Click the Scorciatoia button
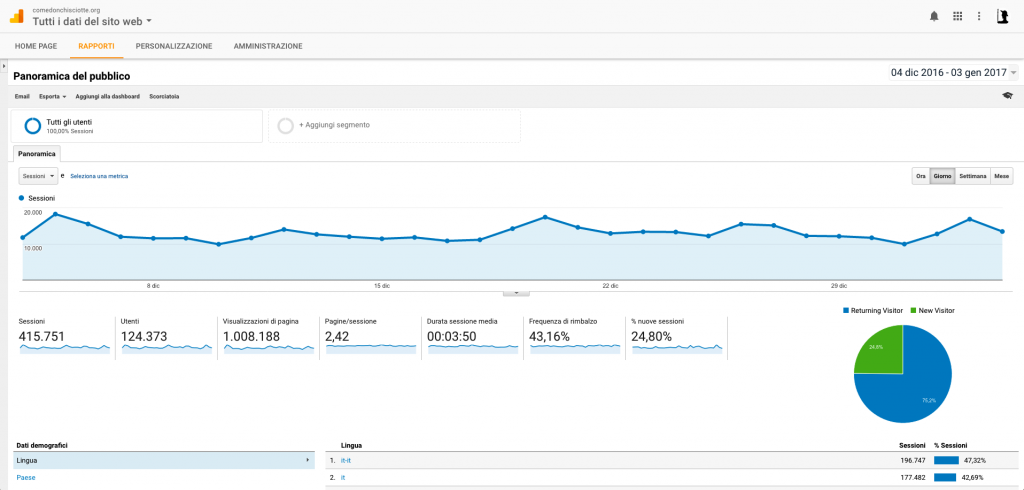This screenshot has width=1024, height=490. (164, 96)
